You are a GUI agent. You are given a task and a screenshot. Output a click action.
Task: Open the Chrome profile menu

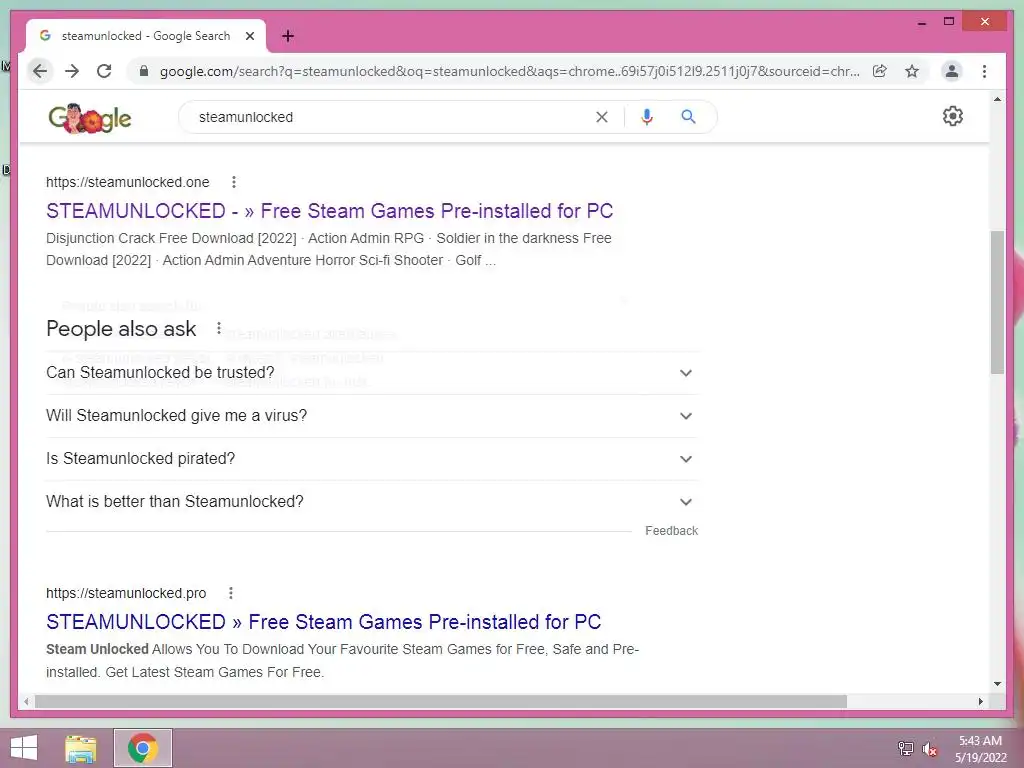[x=952, y=71]
